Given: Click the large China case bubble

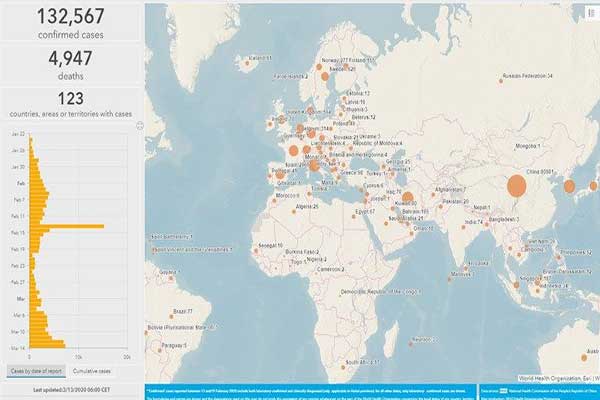Looking at the screenshot, I should [x=516, y=187].
